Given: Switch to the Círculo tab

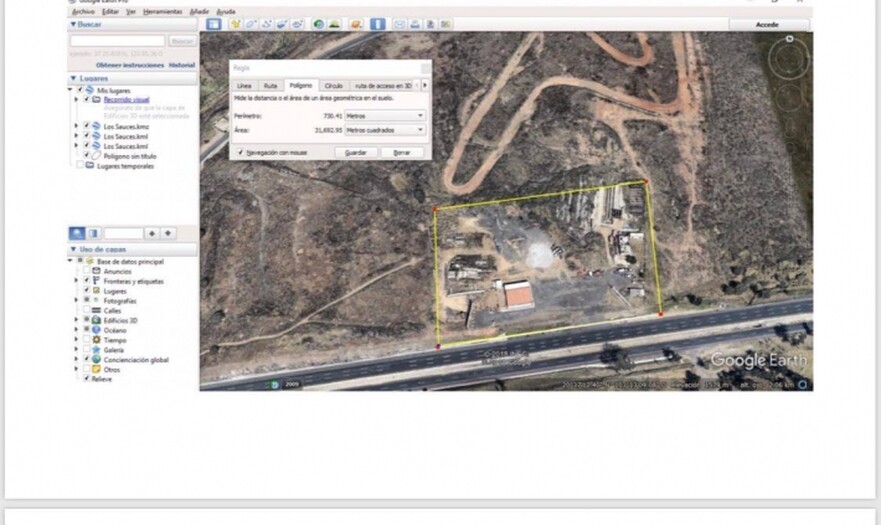Looking at the screenshot, I should 334,86.
